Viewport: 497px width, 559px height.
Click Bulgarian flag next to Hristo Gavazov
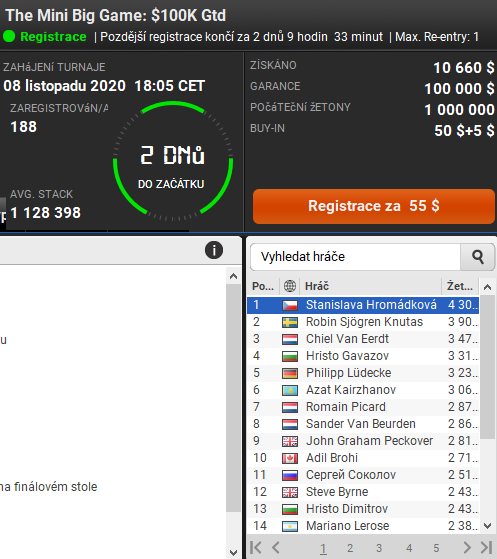pos(290,356)
